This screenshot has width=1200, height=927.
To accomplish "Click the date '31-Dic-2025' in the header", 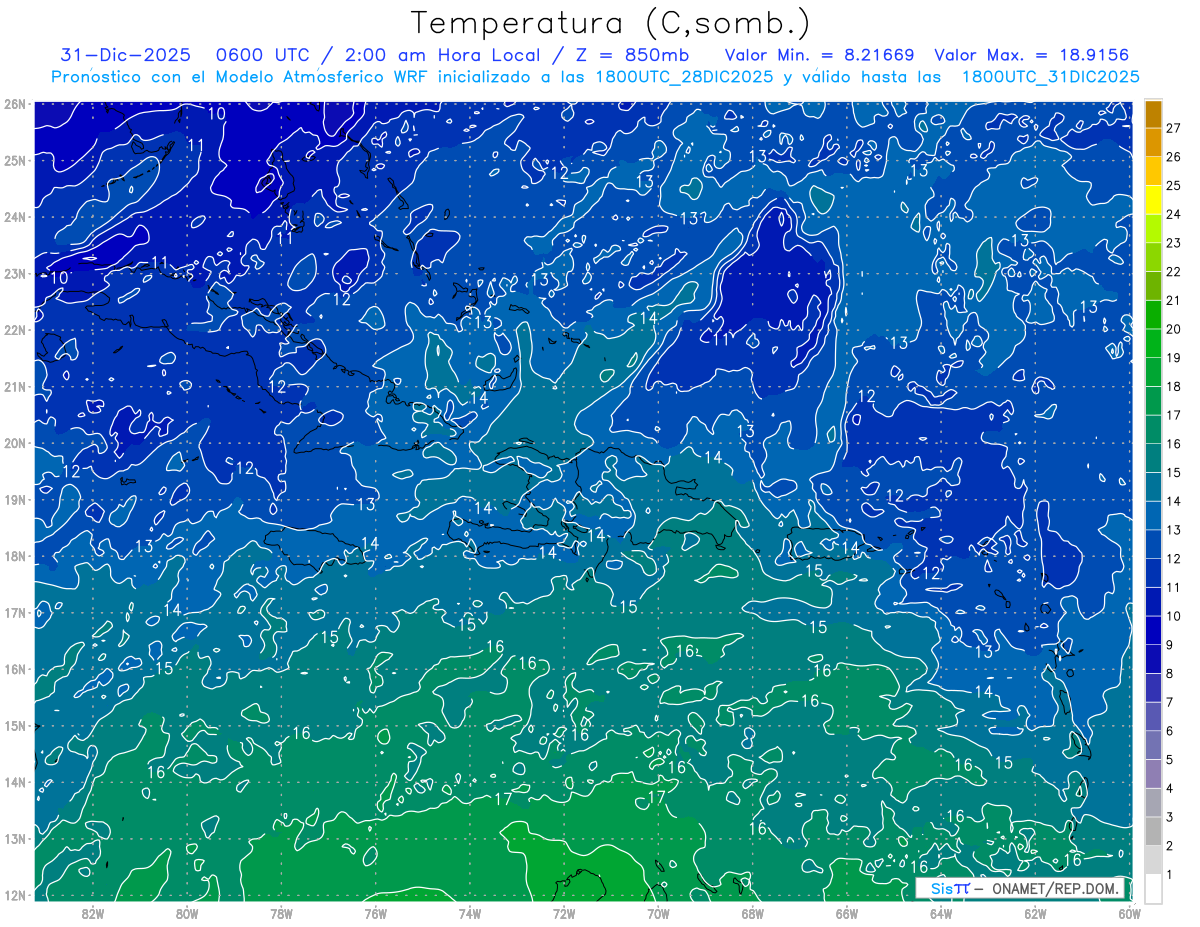I will [x=125, y=55].
